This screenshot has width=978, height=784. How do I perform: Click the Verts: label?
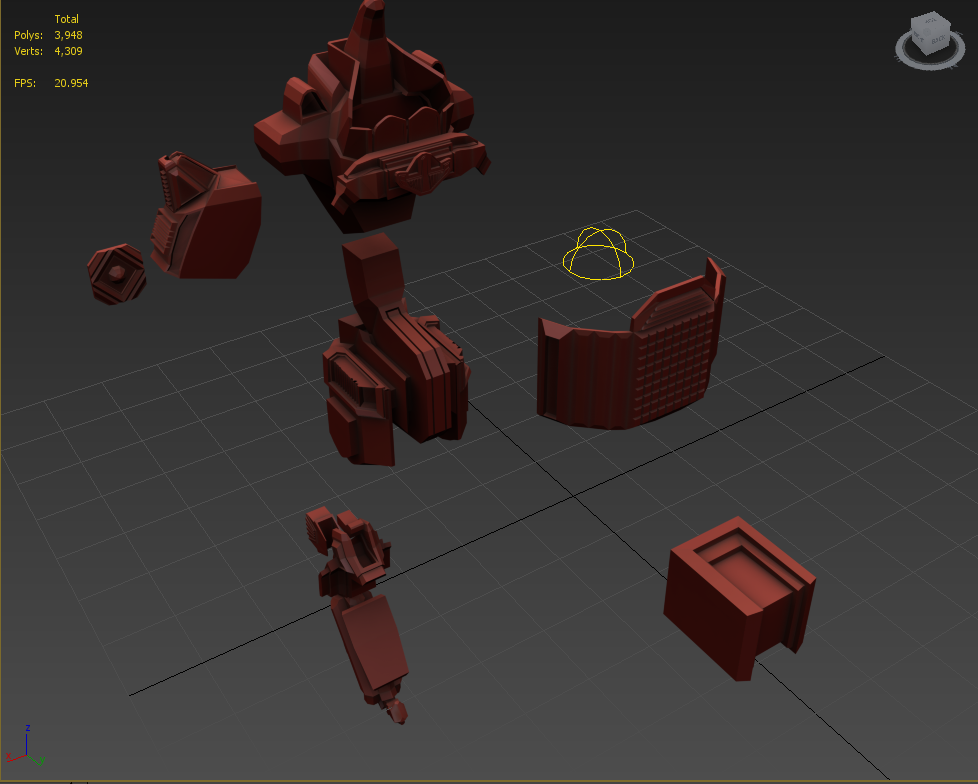click(29, 51)
